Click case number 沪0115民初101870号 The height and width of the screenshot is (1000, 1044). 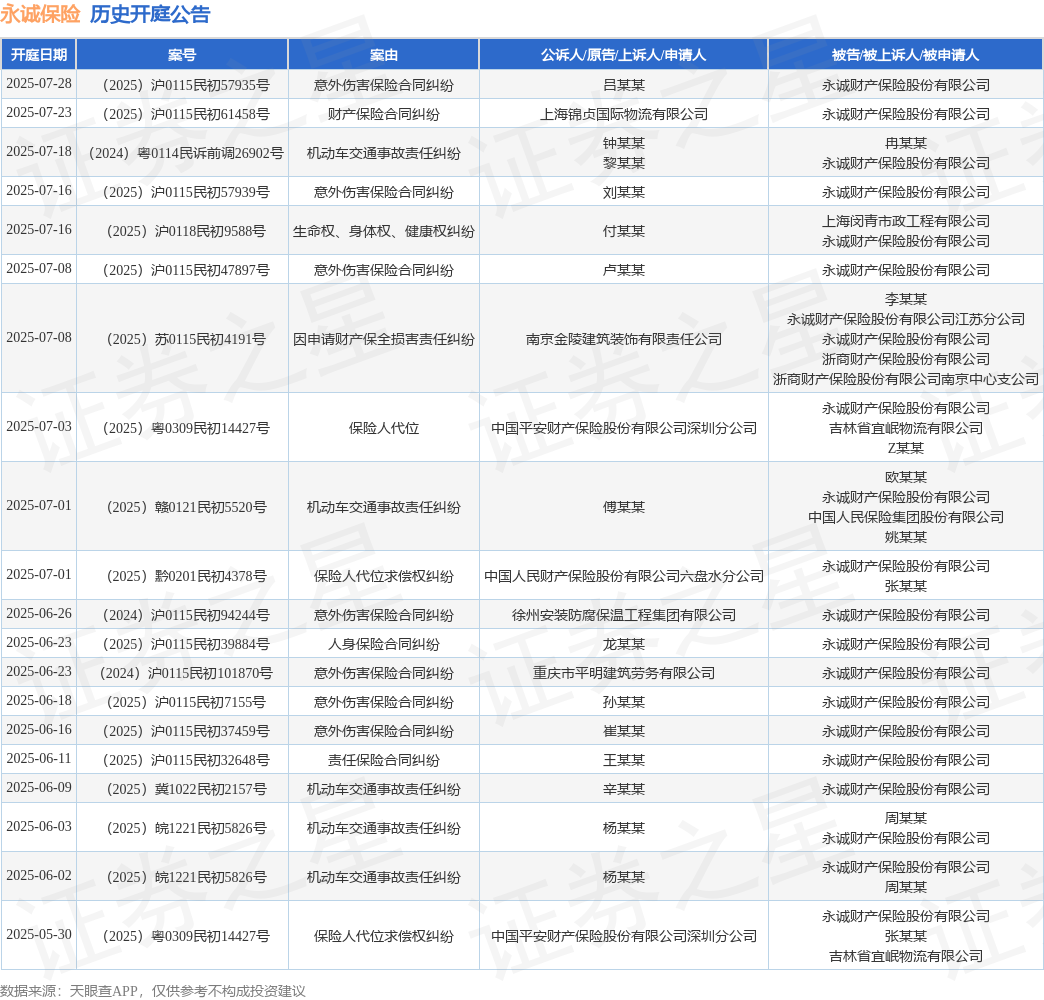(186, 673)
